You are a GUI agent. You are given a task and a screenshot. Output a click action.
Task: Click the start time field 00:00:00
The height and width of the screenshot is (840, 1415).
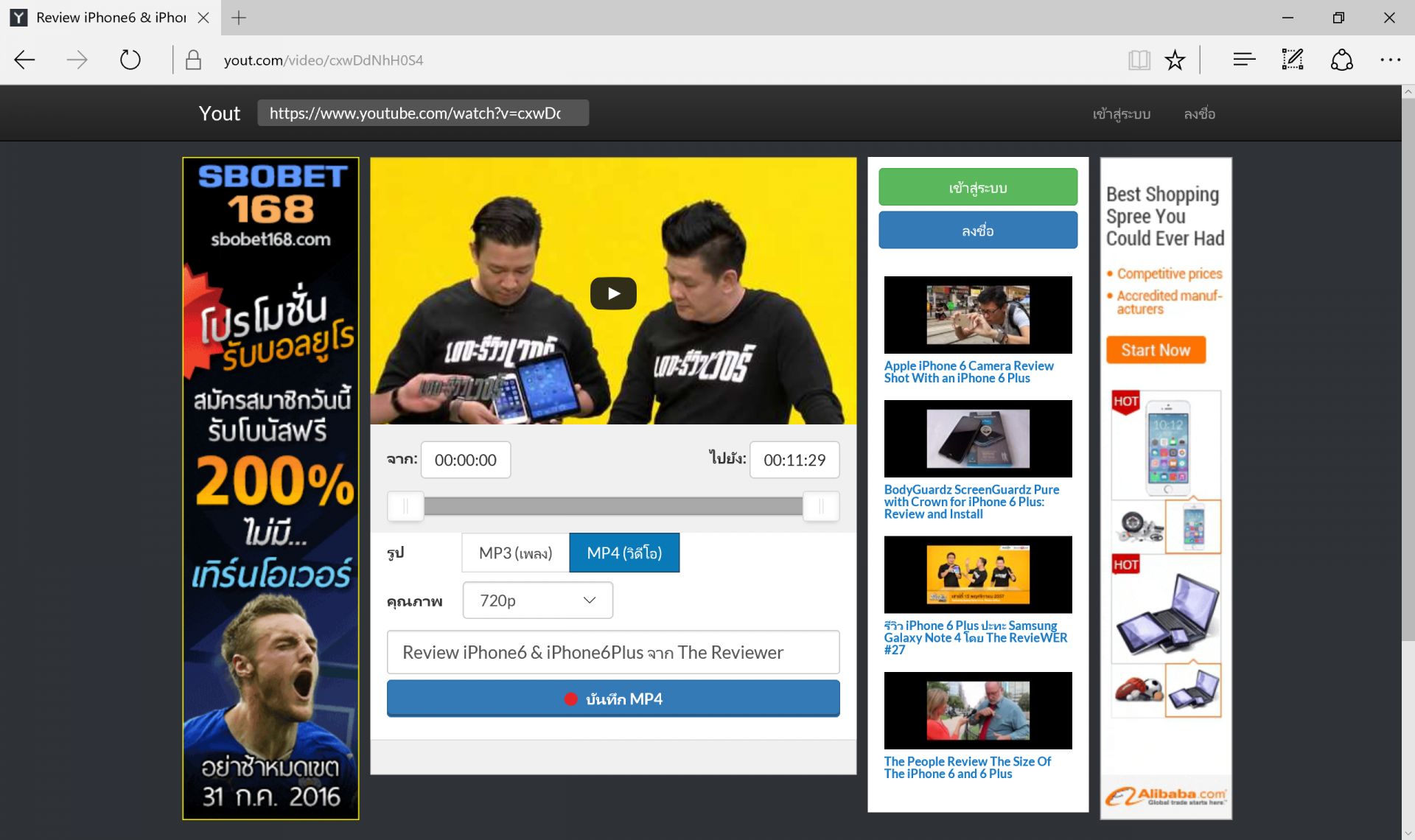pos(466,460)
